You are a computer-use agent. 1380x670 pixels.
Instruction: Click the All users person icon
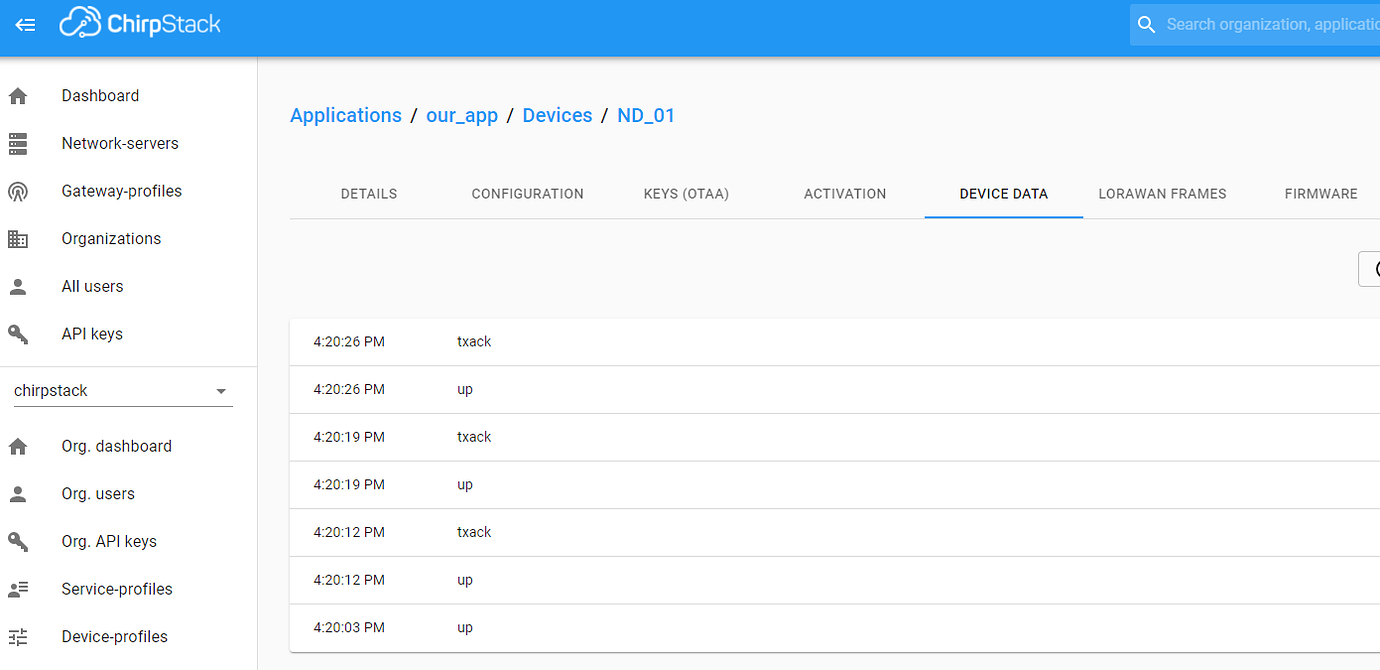click(x=18, y=287)
